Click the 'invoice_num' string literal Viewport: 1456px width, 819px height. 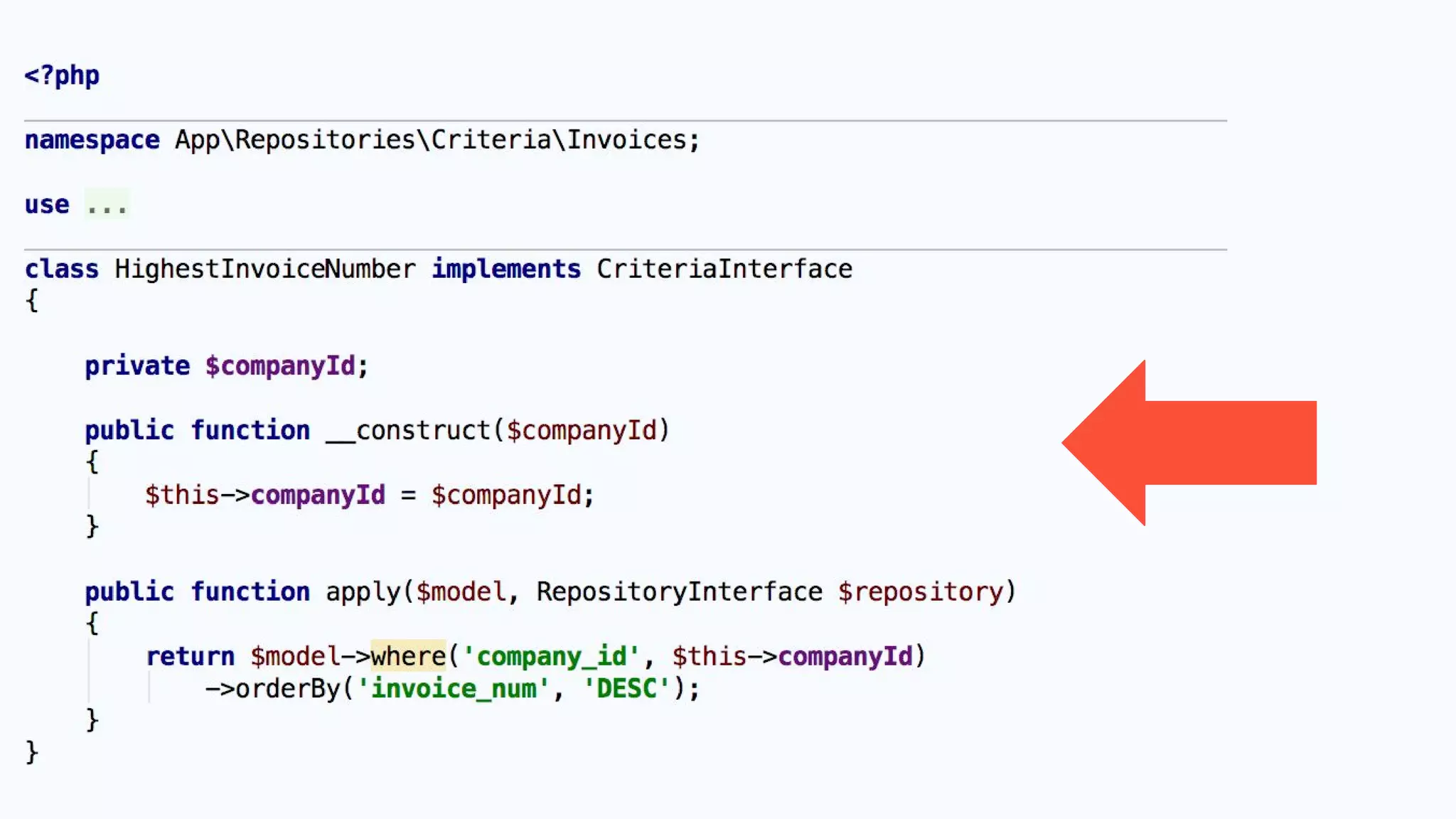coord(453,689)
